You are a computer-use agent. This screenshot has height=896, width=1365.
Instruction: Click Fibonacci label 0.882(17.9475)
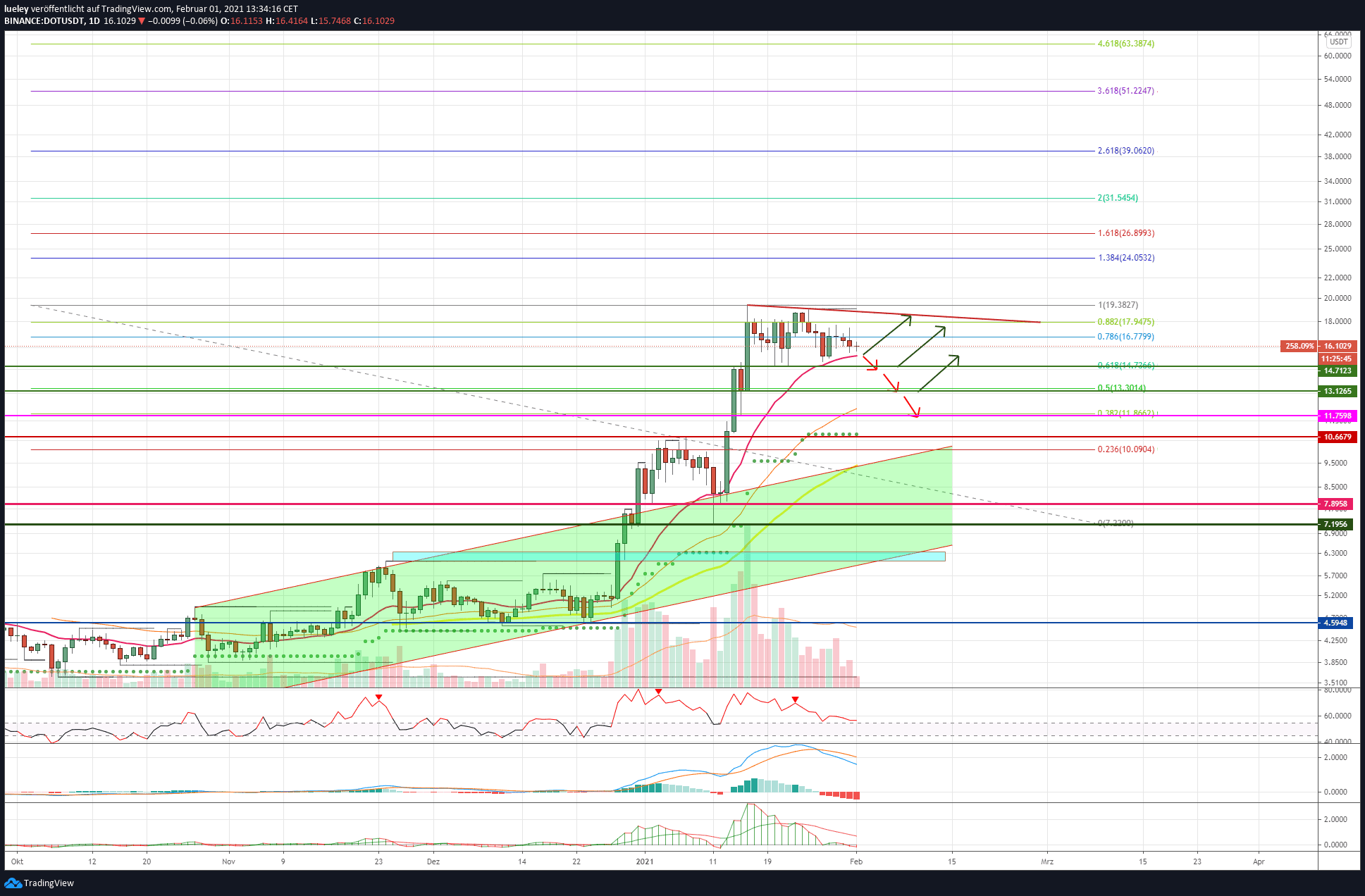(1126, 322)
